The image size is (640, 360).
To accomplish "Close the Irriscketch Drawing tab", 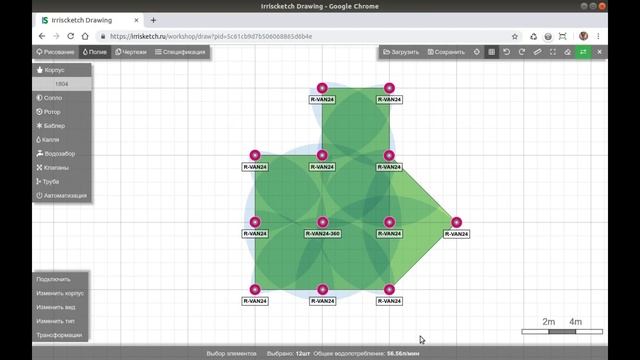I will coord(136,20).
